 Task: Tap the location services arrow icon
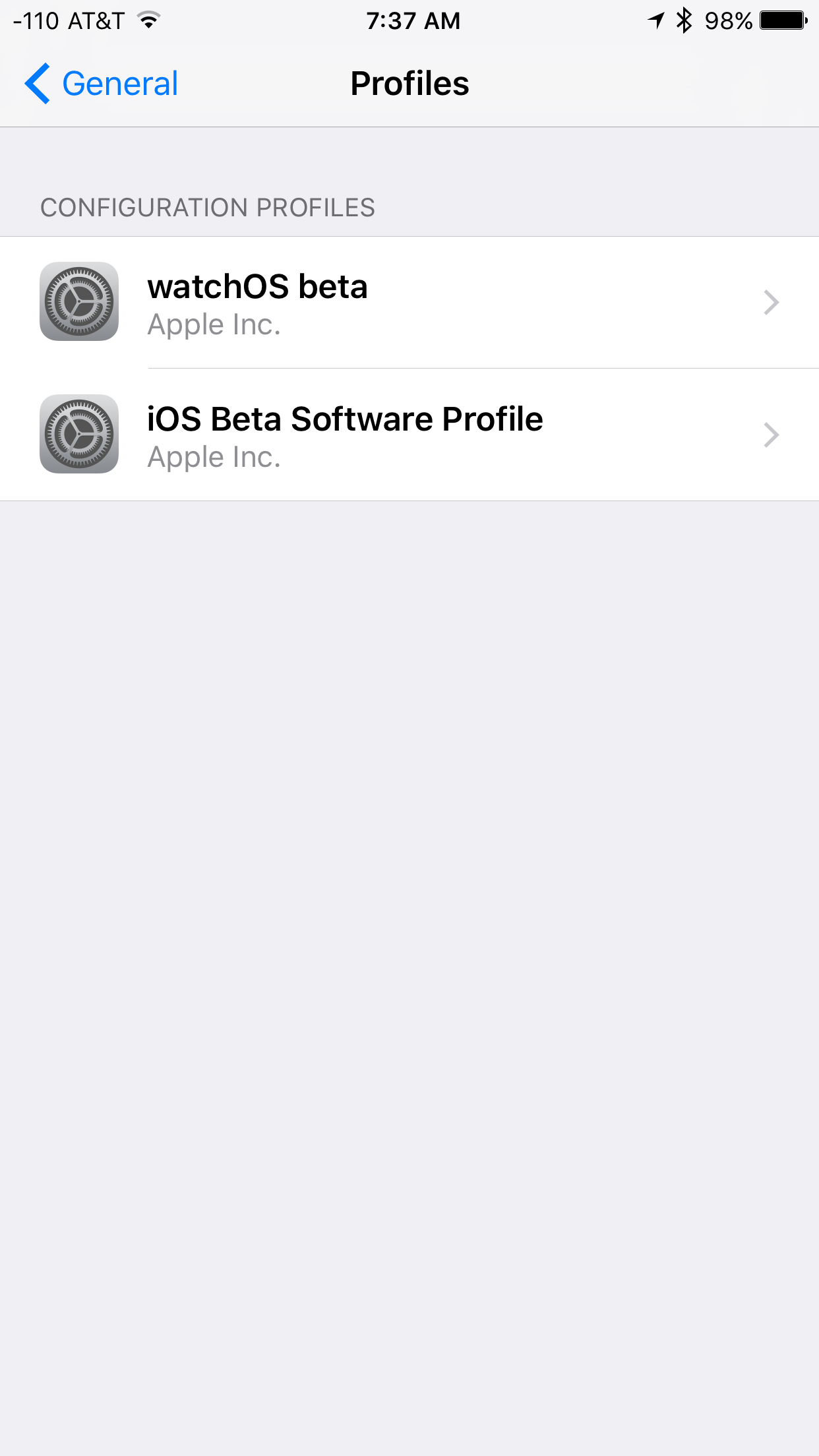(655, 20)
